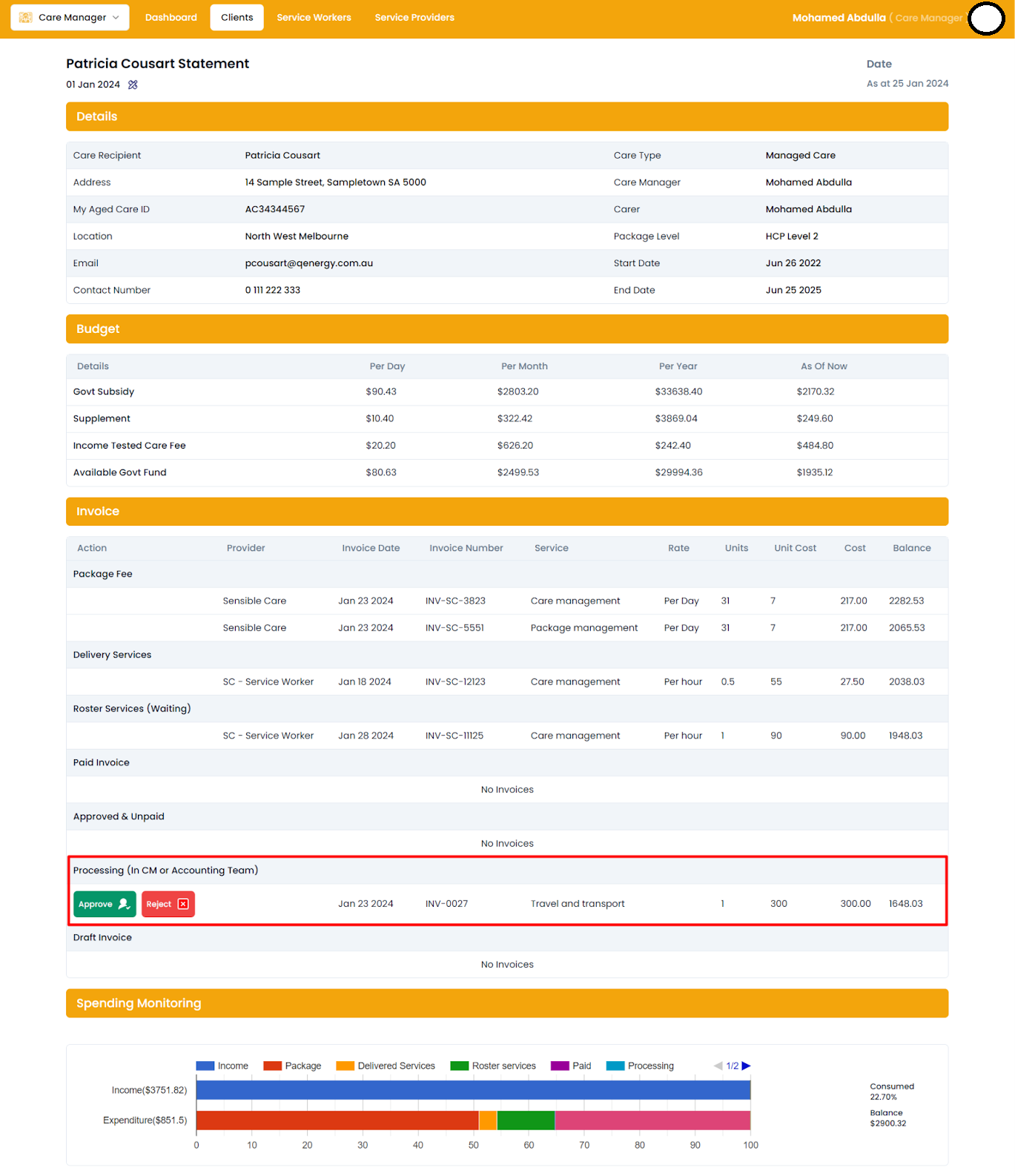Toggle Package series in chart legend
This screenshot has height=1176, width=1015.
coord(293,1066)
